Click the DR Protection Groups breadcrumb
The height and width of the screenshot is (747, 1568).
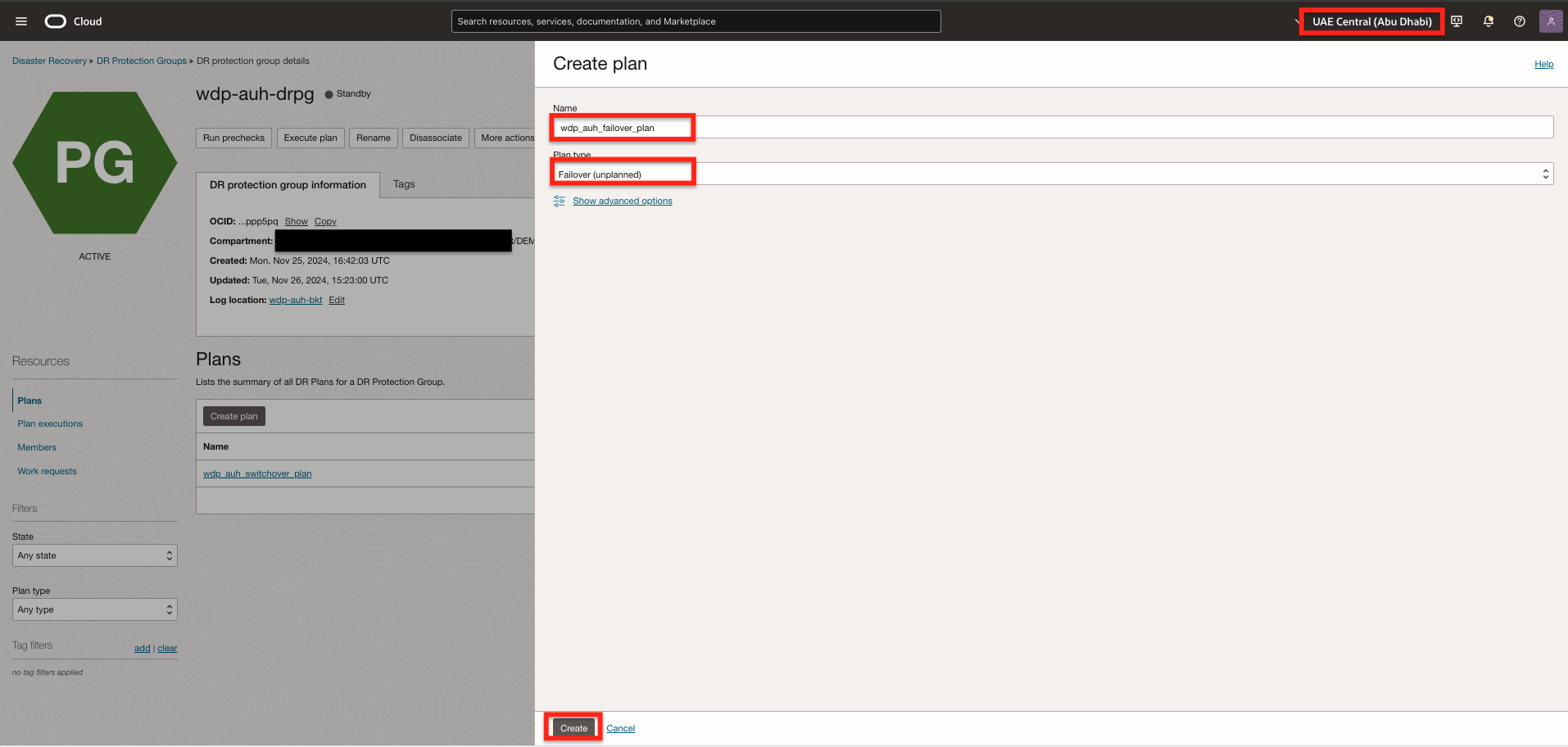(142, 61)
